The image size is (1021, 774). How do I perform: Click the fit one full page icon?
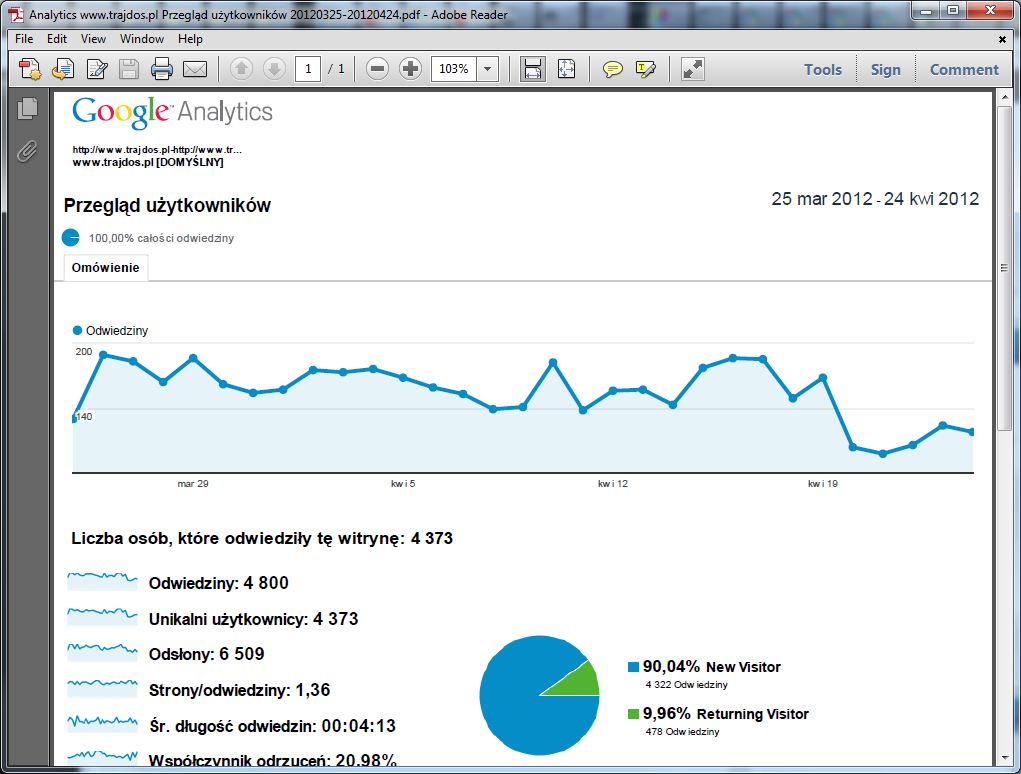pyautogui.click(x=566, y=69)
